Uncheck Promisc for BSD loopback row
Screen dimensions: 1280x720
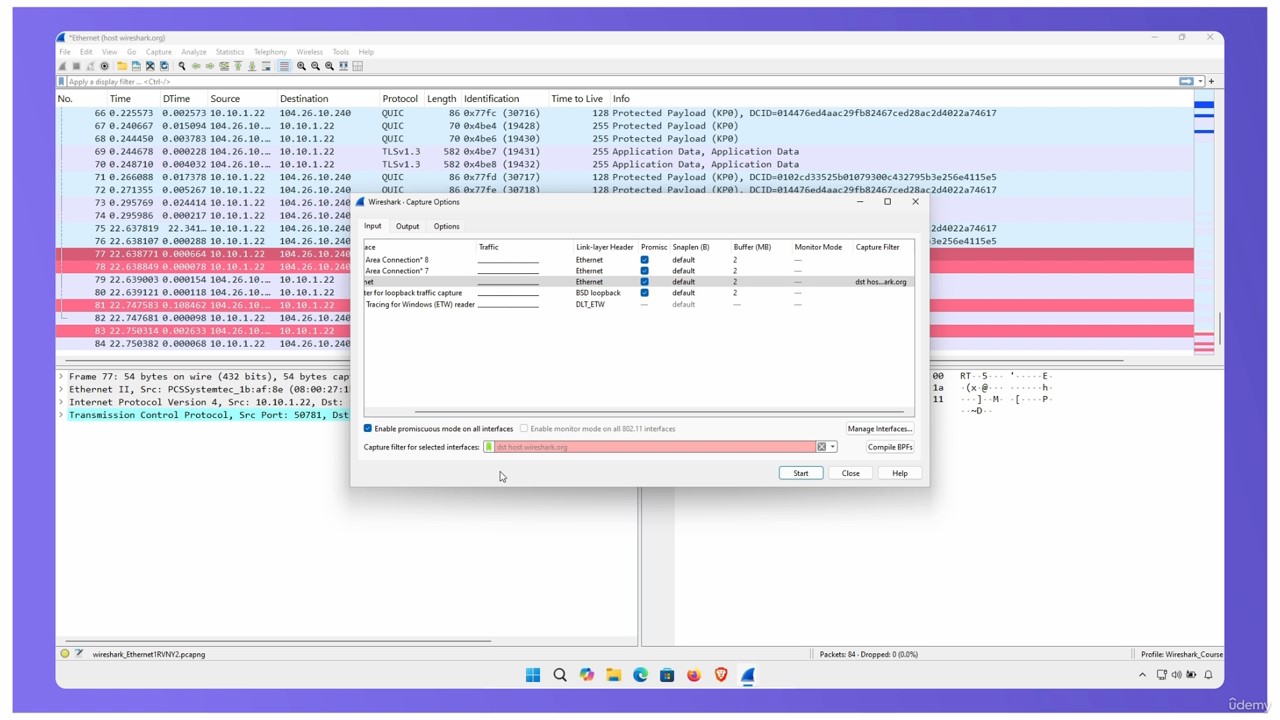point(644,293)
